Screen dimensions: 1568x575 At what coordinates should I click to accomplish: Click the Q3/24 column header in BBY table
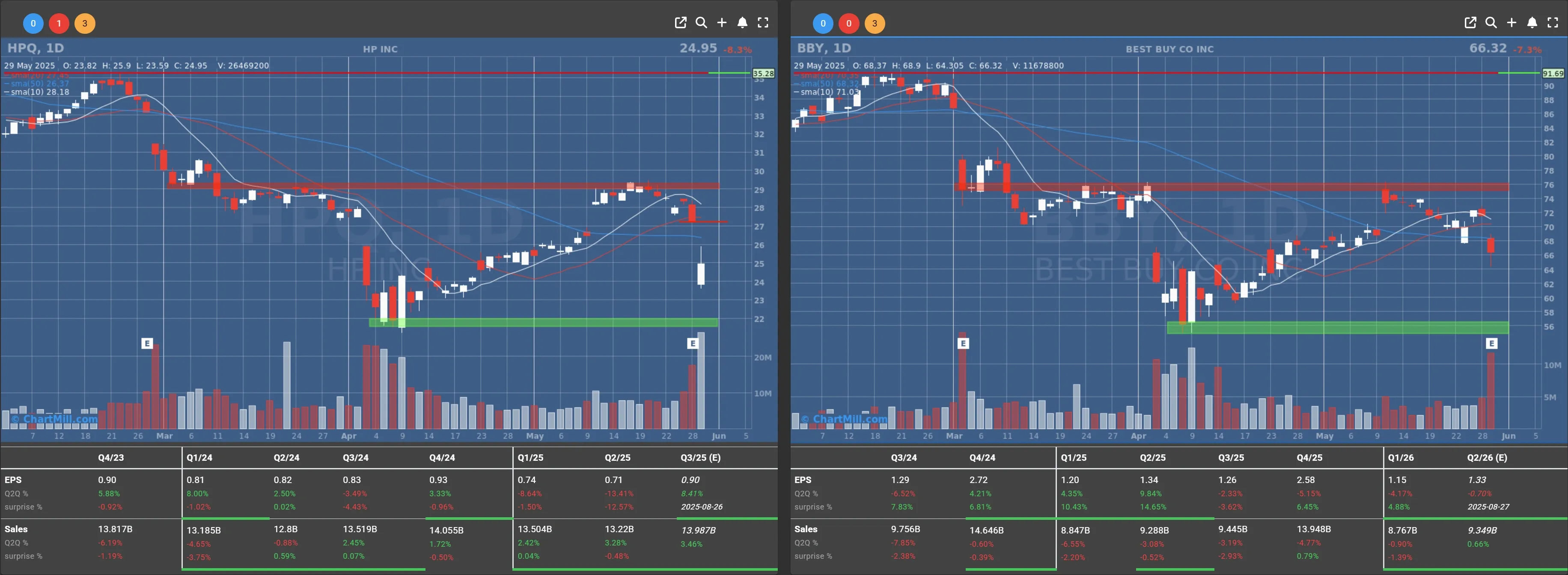[904, 458]
